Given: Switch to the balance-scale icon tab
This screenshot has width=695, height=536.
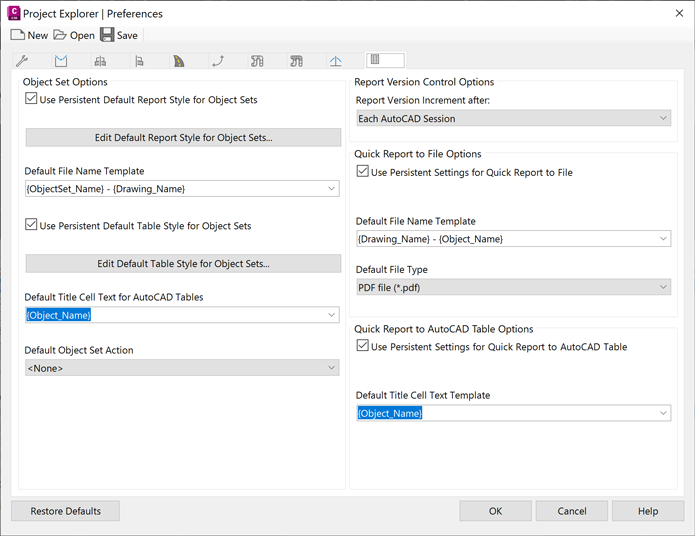Looking at the screenshot, I should pos(100,61).
